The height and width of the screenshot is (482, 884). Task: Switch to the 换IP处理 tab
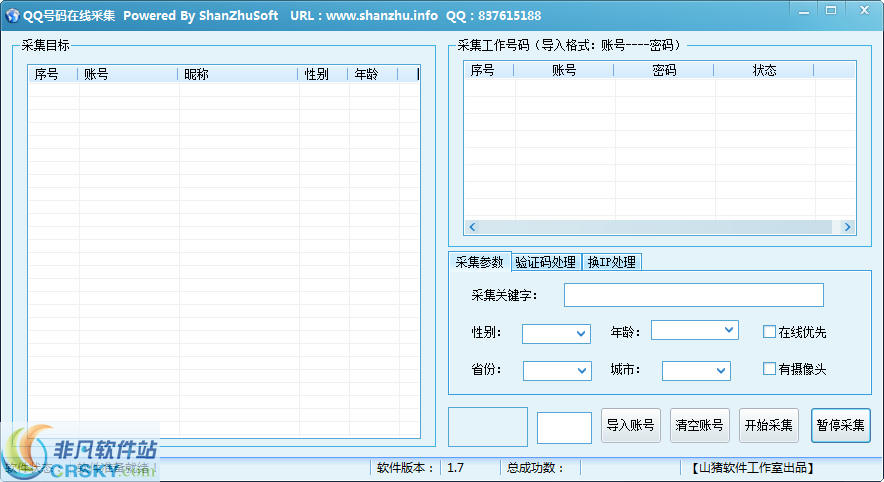(x=612, y=262)
